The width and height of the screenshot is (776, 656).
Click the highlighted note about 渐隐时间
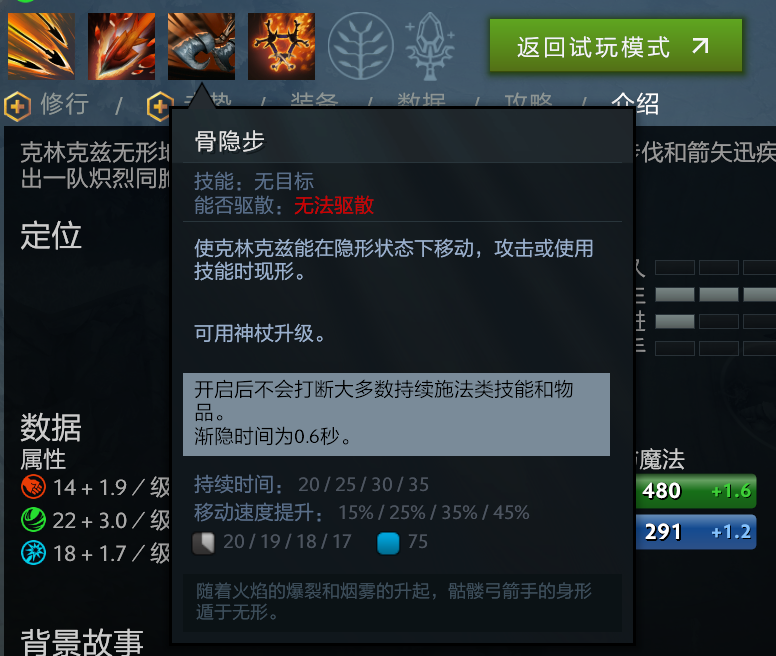(396, 414)
